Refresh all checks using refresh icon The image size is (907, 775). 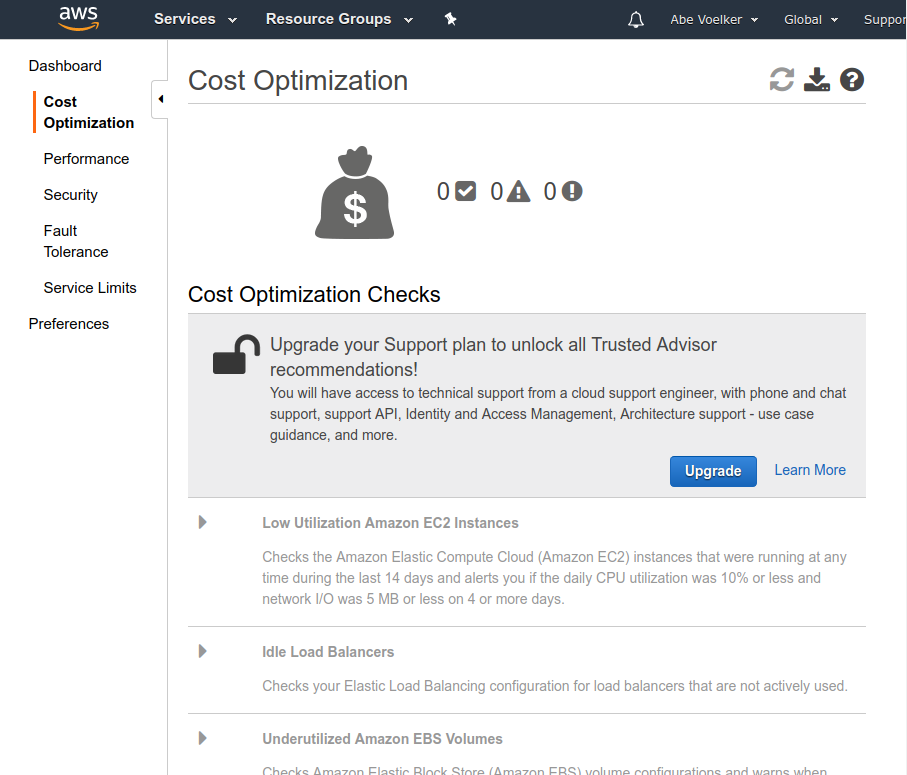pyautogui.click(x=781, y=80)
